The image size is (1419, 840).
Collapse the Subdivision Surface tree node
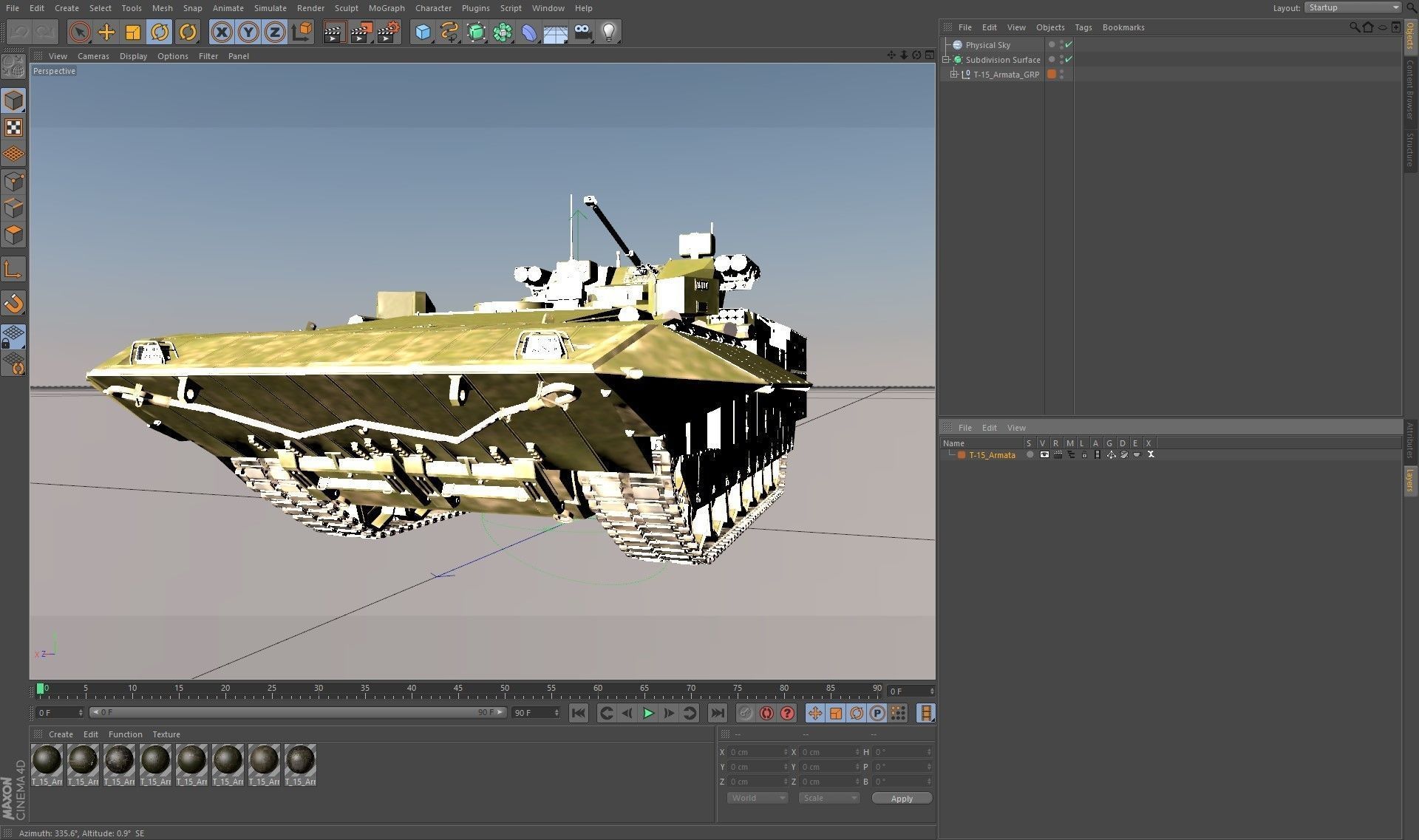[x=946, y=59]
